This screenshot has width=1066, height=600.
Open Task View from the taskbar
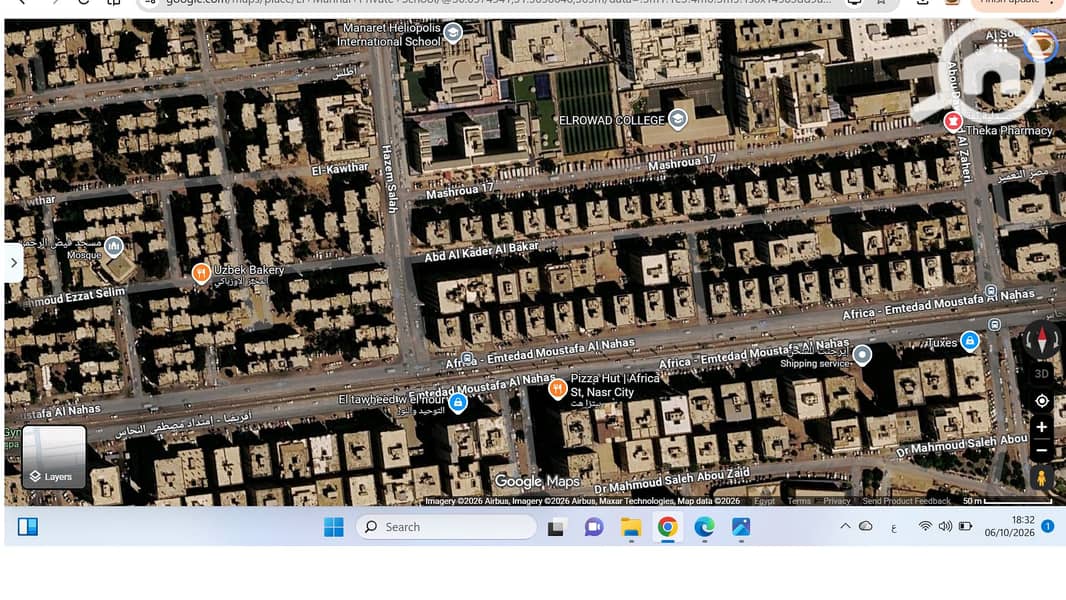coord(556,527)
